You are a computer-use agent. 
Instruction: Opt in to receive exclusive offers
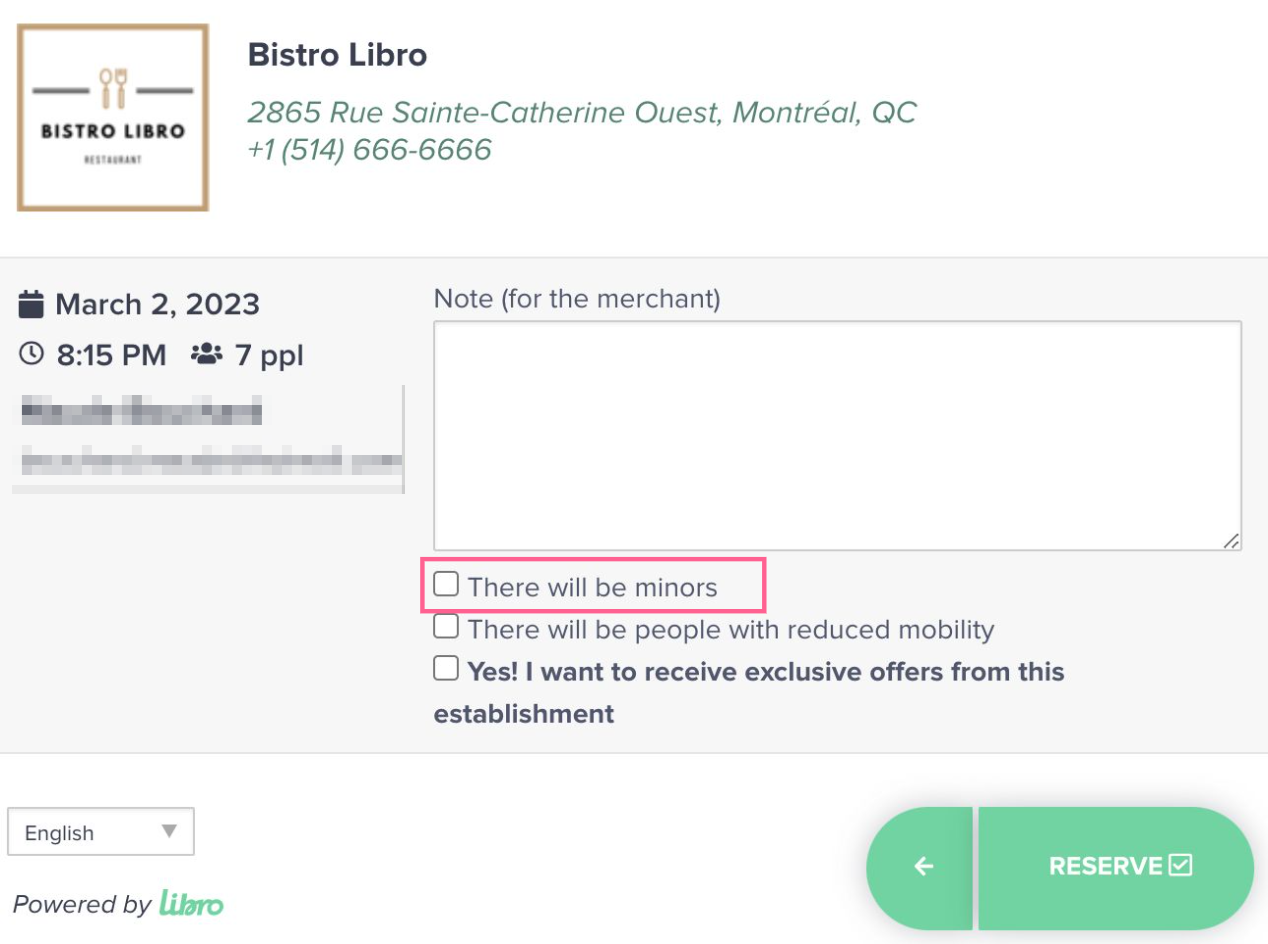point(446,669)
